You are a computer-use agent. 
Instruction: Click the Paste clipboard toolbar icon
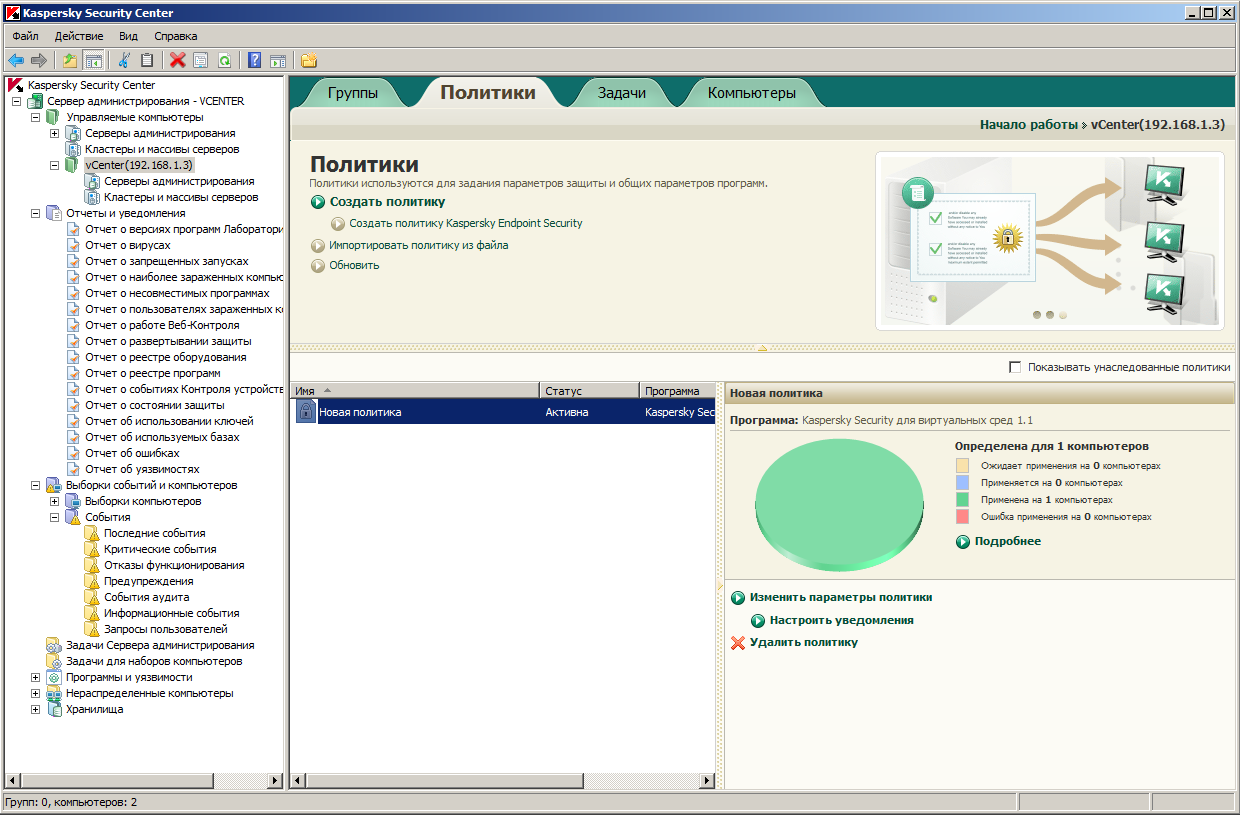(147, 60)
